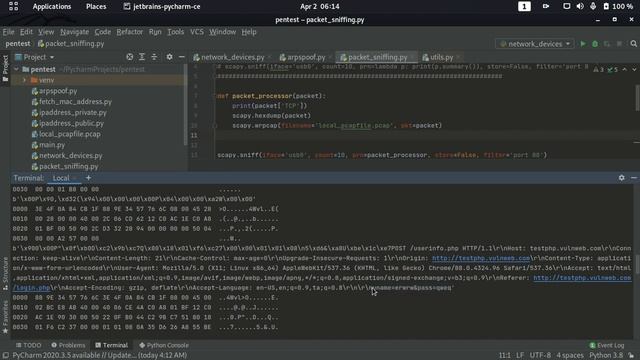Click the volume icon in system tray
The width and height of the screenshot is (640, 360).
tap(580, 7)
